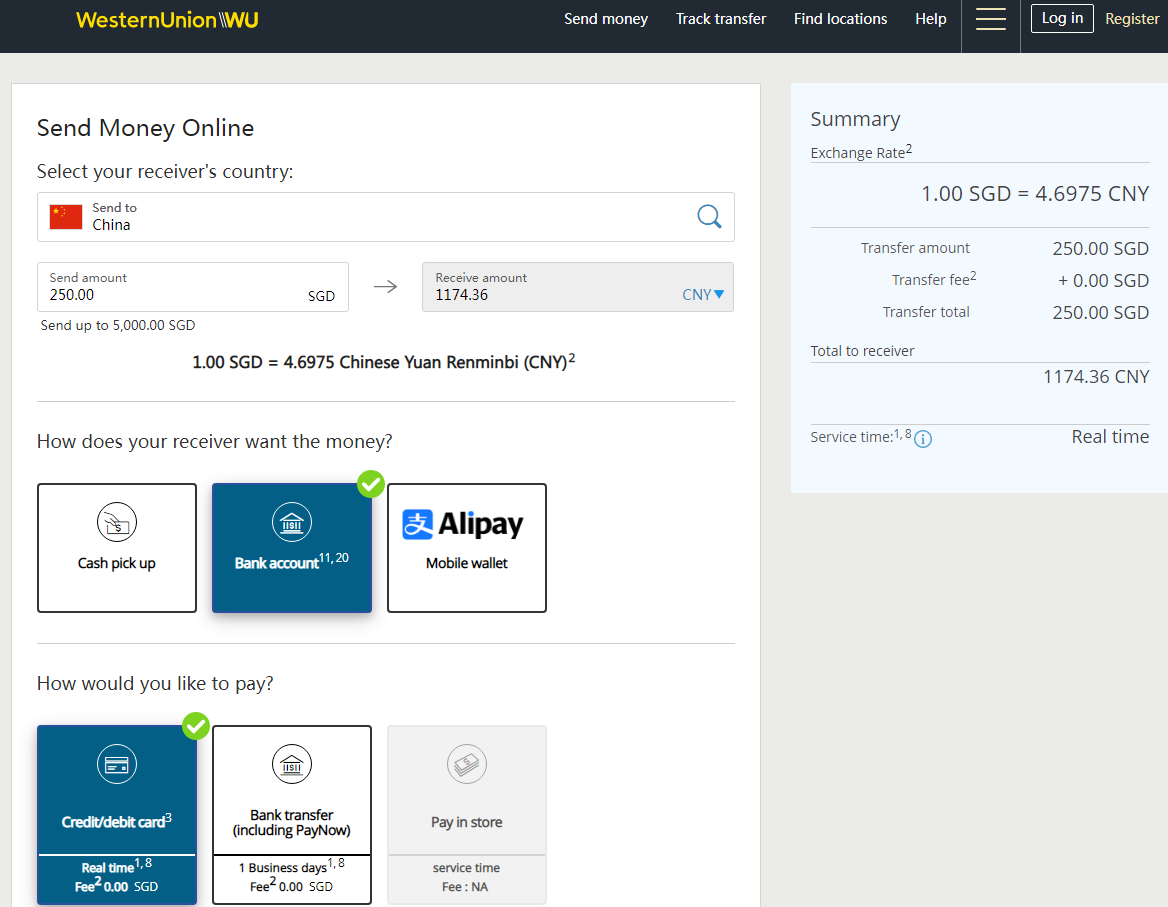Click the search magnifier in country field
1168x907 pixels.
tap(709, 217)
